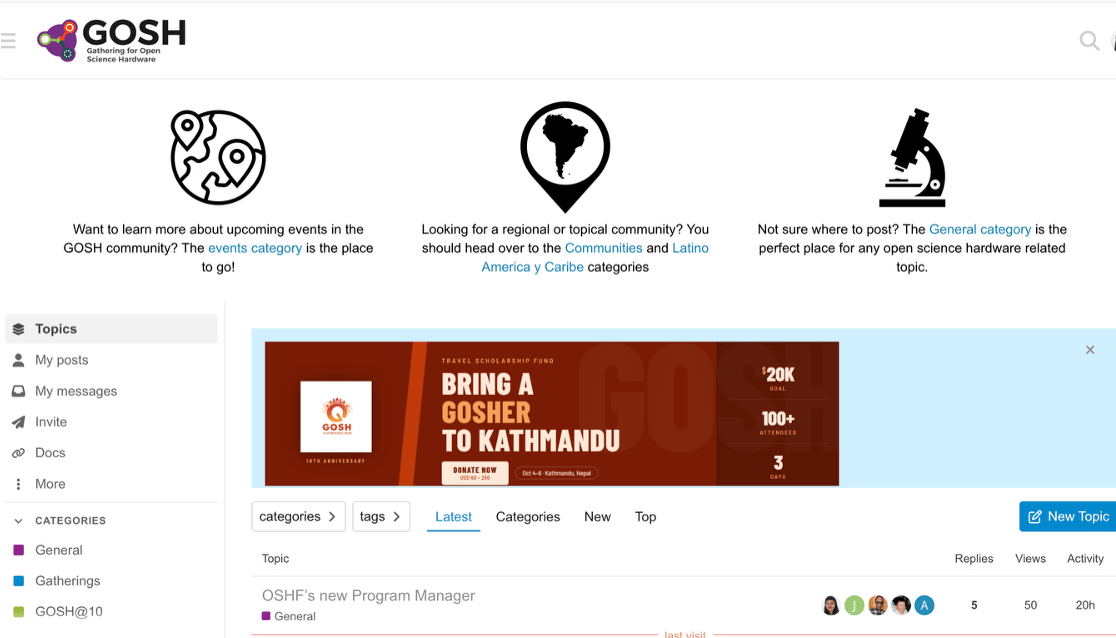Click the Topic column header

[x=275, y=559]
